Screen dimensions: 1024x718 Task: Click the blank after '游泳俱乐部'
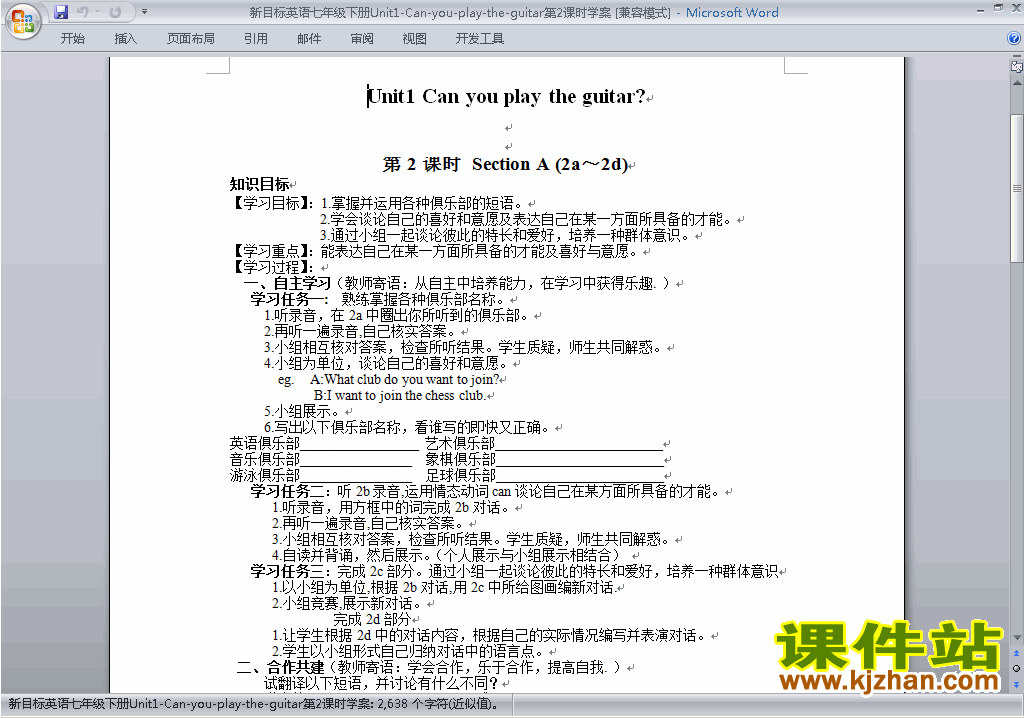tap(356, 476)
